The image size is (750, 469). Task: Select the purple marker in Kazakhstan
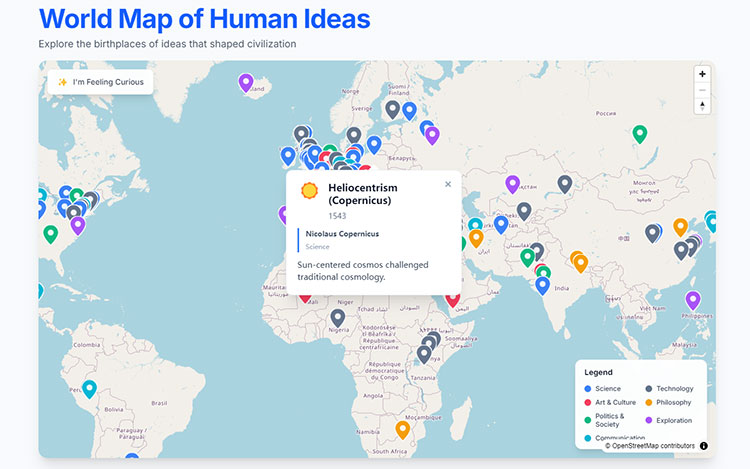click(x=513, y=184)
